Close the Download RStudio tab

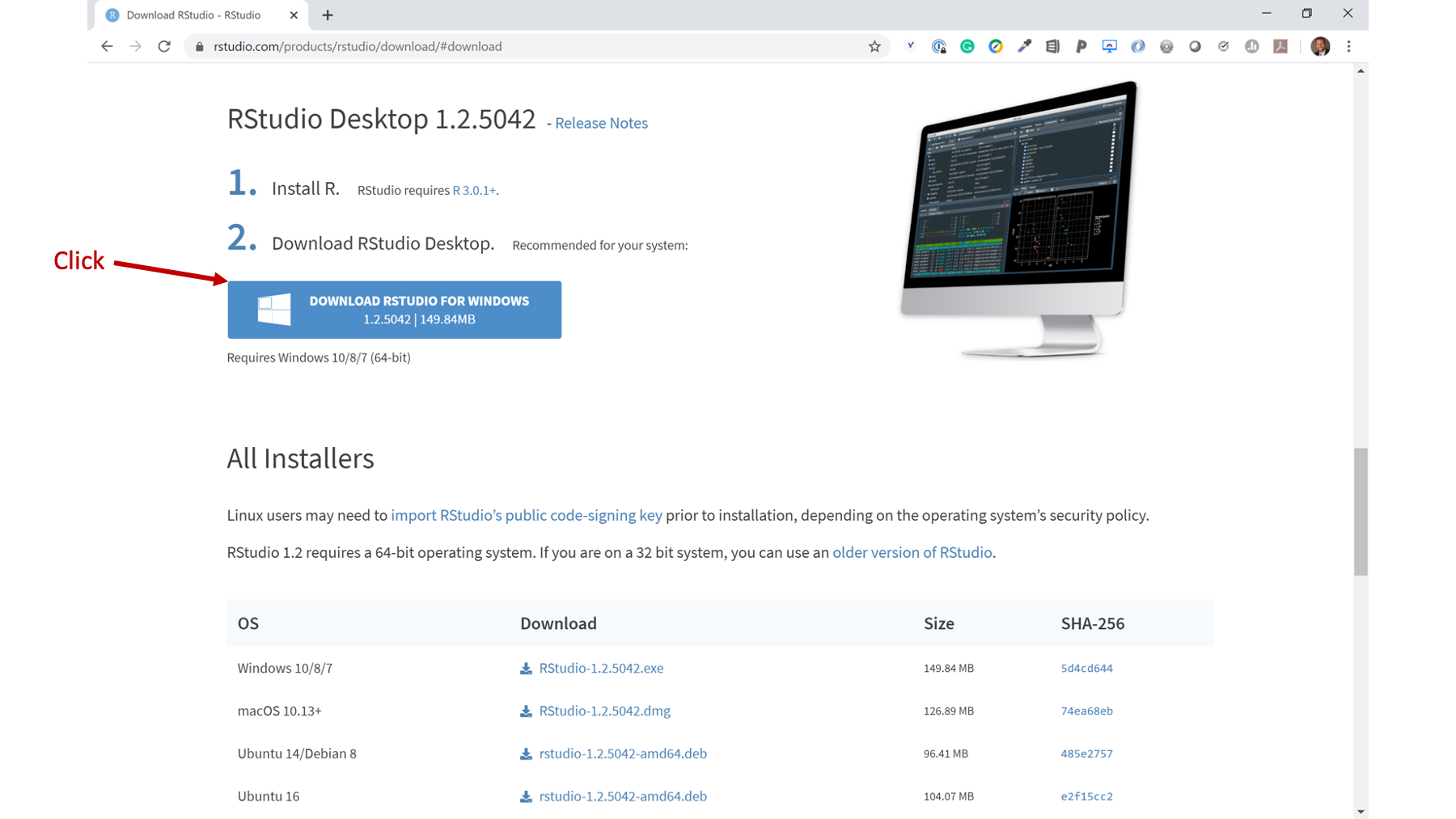coord(294,15)
